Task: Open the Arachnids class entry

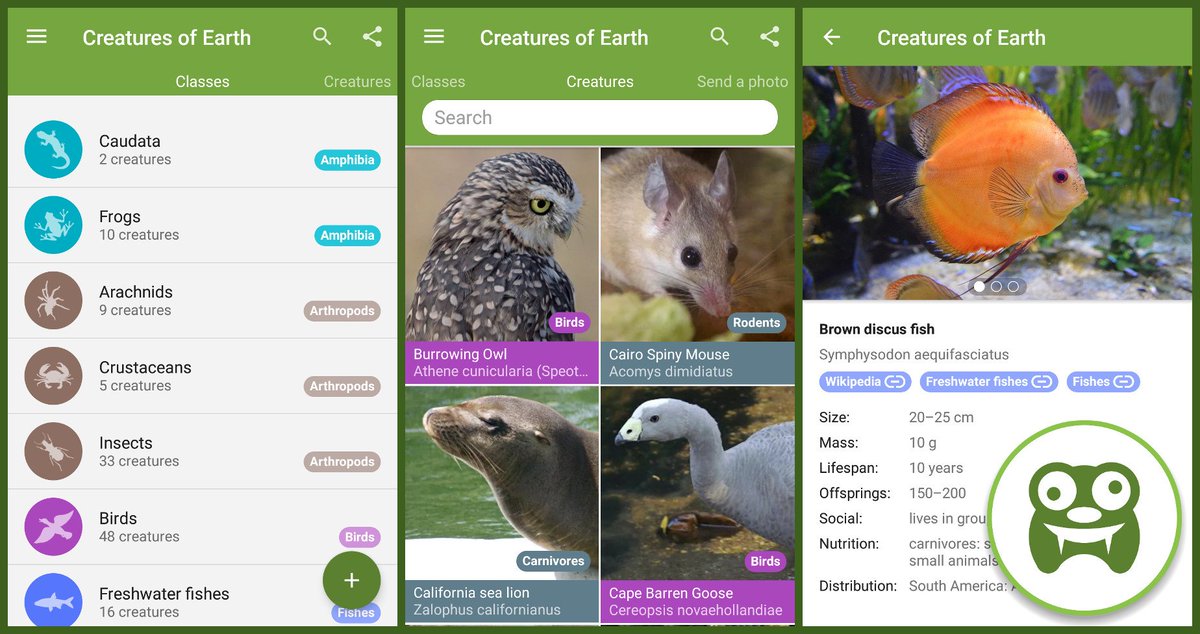Action: click(202, 300)
